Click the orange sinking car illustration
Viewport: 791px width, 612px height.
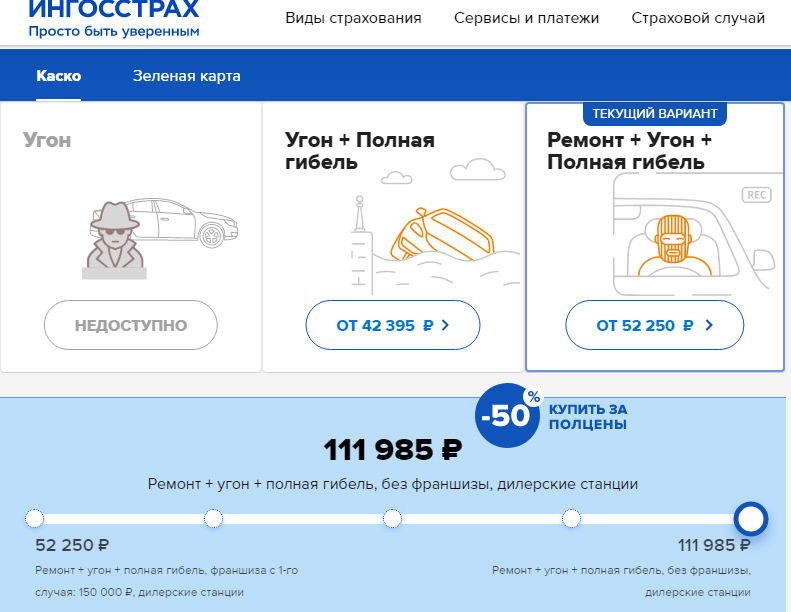click(441, 234)
